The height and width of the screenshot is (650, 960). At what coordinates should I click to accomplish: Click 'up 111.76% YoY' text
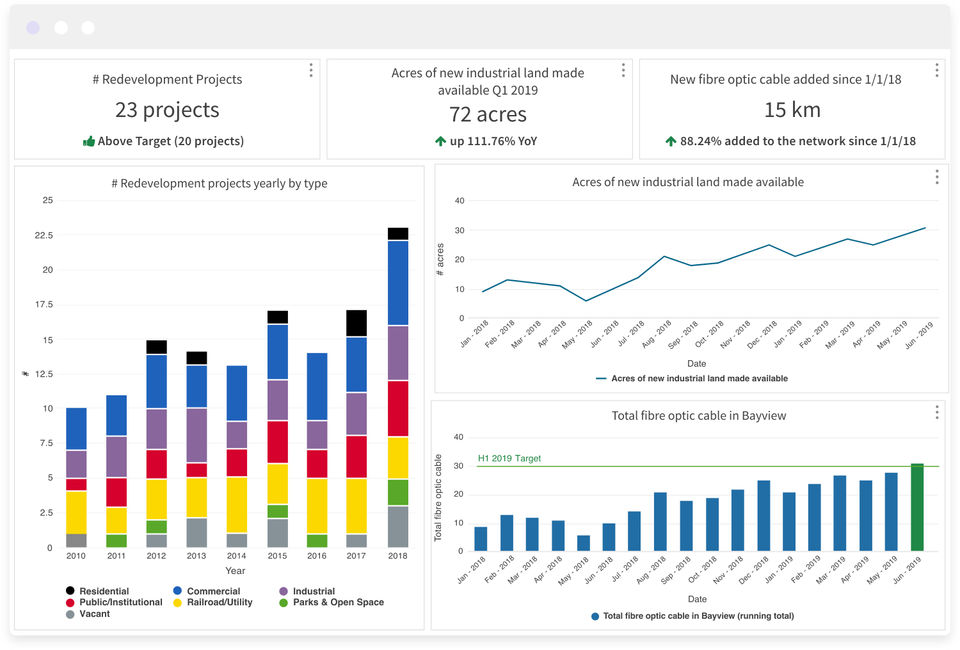coord(493,141)
